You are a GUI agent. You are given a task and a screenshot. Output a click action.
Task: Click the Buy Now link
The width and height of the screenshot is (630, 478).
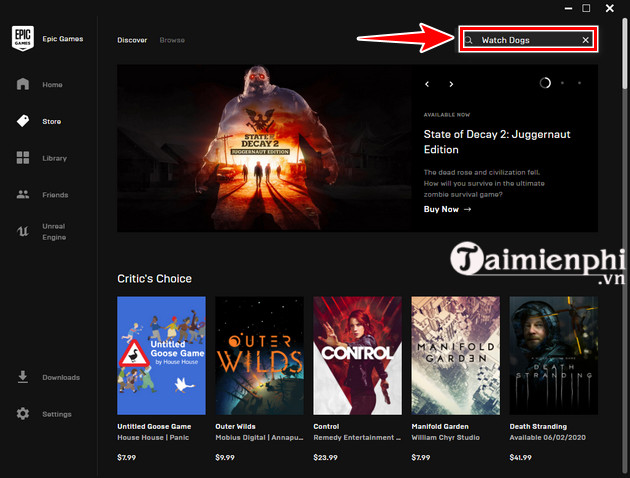click(x=447, y=209)
